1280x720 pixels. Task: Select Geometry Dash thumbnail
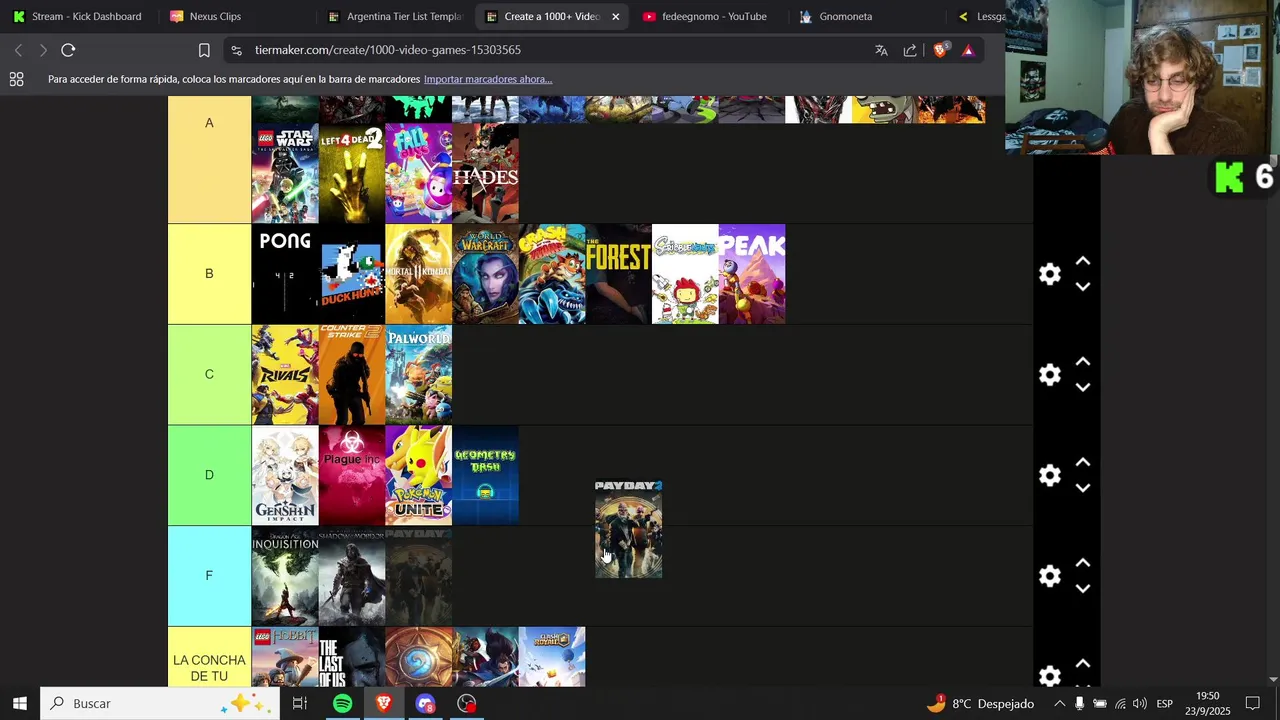[485, 476]
